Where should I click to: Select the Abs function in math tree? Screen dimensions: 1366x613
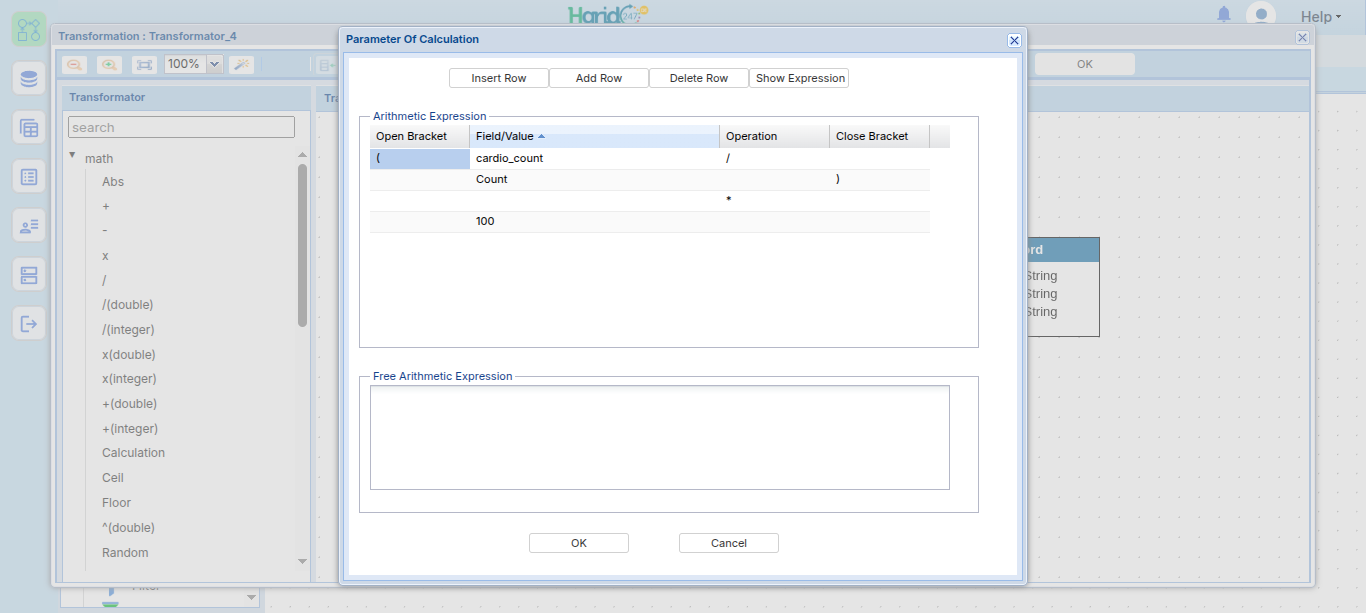tap(113, 182)
